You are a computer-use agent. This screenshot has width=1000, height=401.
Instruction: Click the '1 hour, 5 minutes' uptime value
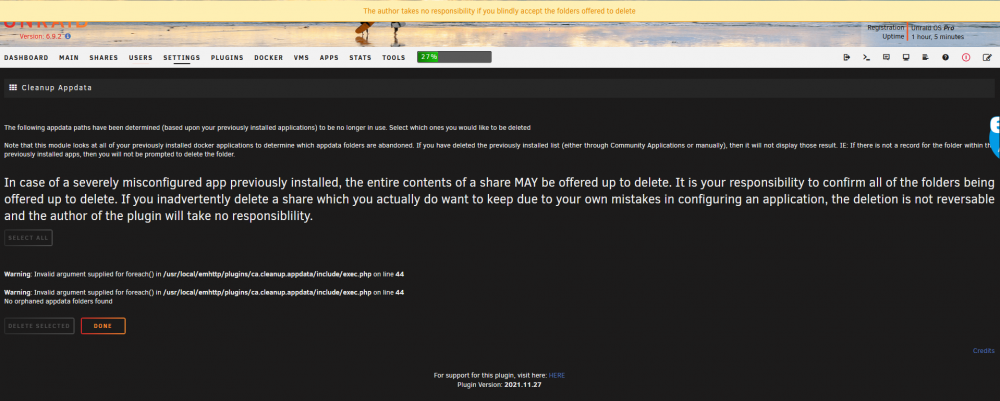click(x=938, y=37)
